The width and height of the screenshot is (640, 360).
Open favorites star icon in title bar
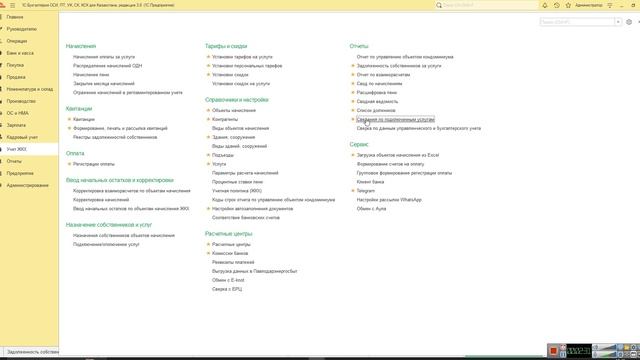[x=568, y=5]
